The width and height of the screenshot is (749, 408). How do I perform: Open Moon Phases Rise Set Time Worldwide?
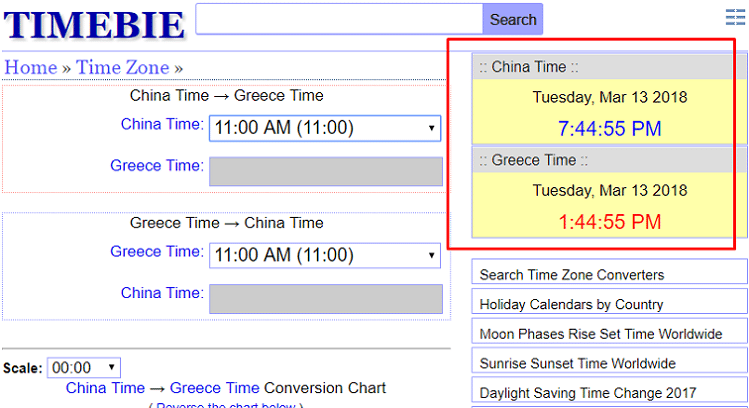[x=600, y=334]
